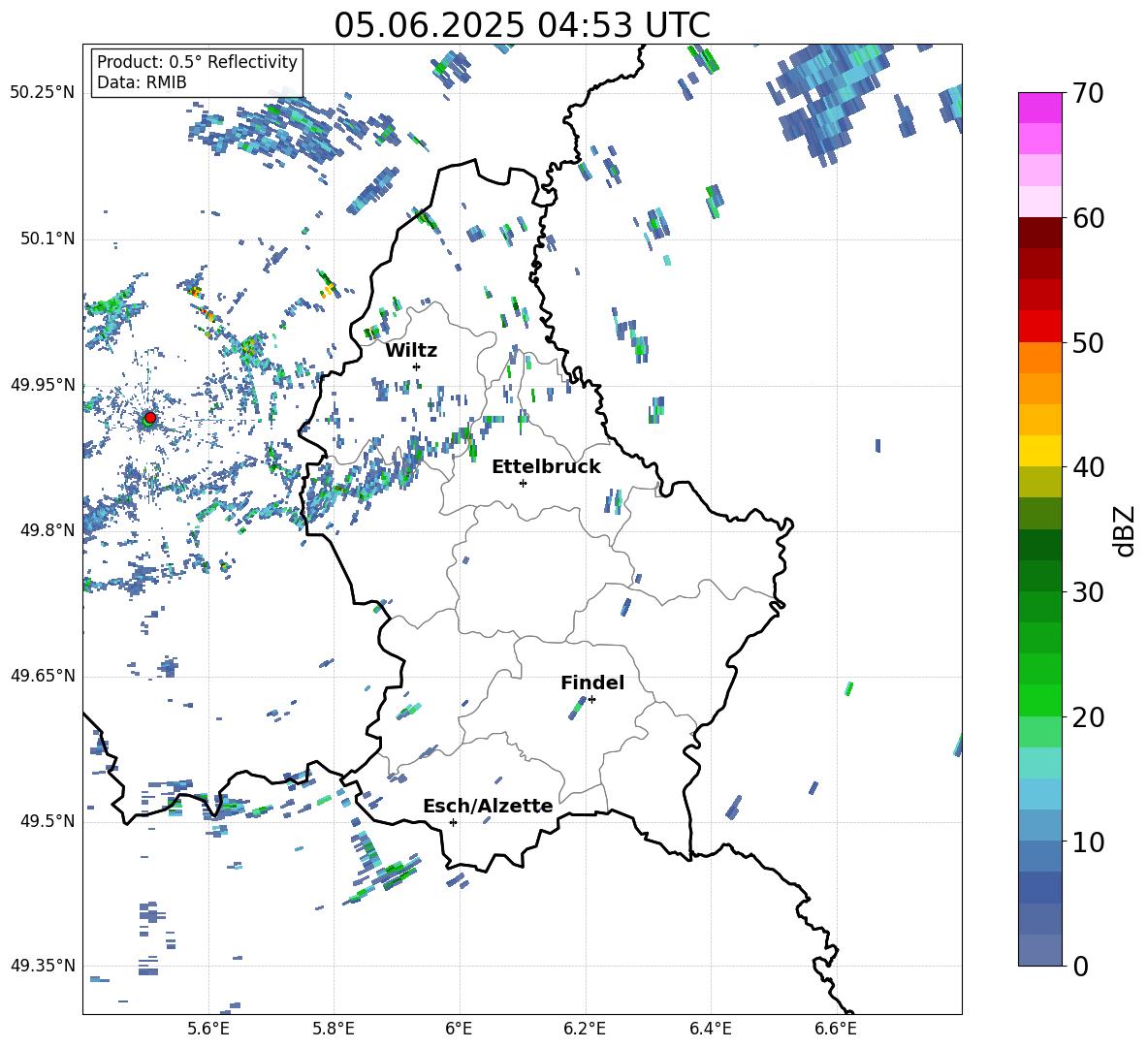Click the 6°E longitude label
The width and height of the screenshot is (1148, 1048).
click(459, 1029)
